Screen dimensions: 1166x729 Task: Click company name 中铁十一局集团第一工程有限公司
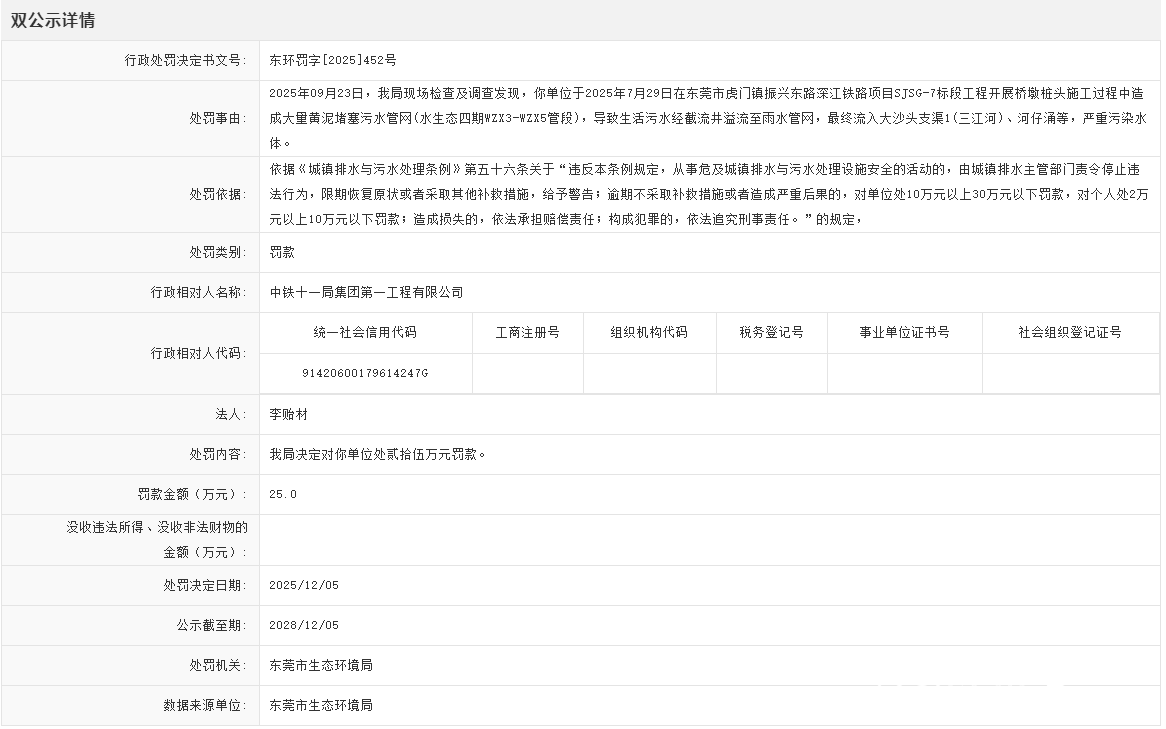tap(367, 293)
